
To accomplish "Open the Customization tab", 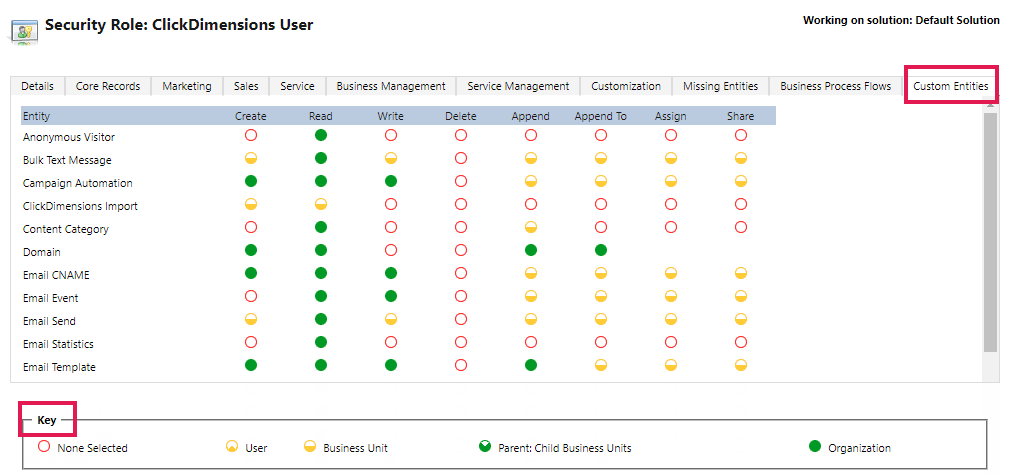I will 626,86.
